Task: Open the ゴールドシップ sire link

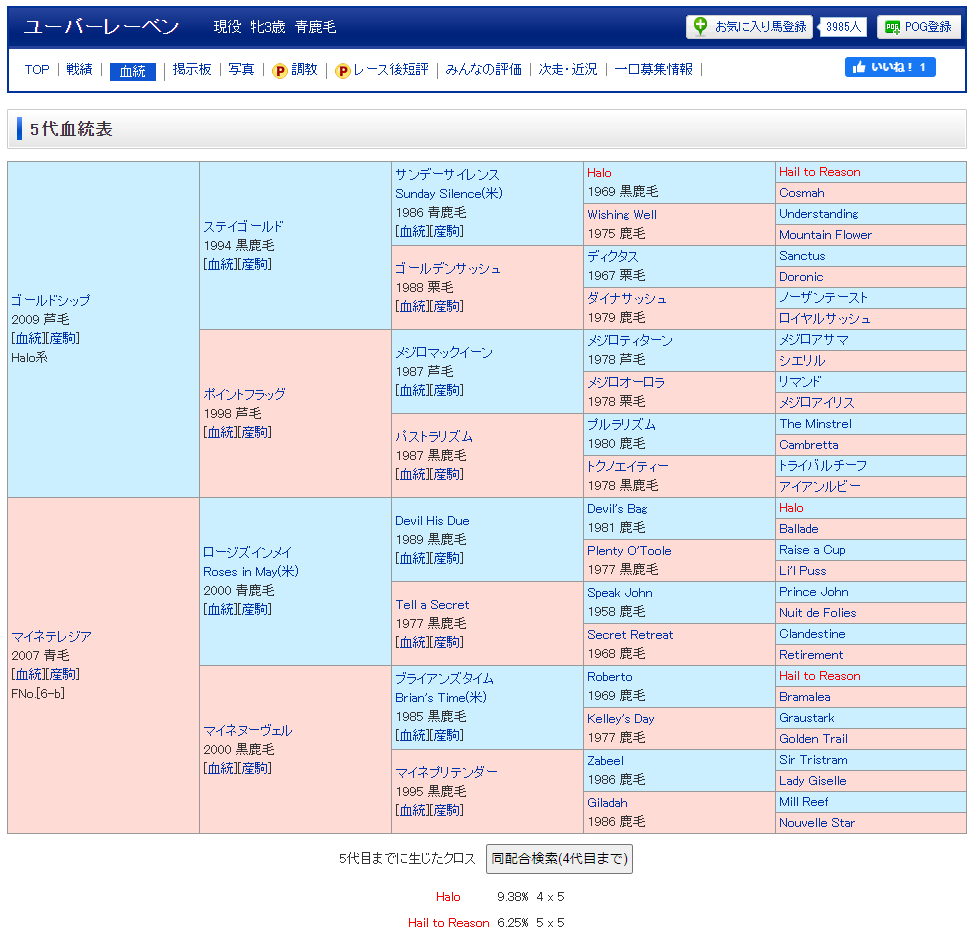Action: pyautogui.click(x=50, y=300)
